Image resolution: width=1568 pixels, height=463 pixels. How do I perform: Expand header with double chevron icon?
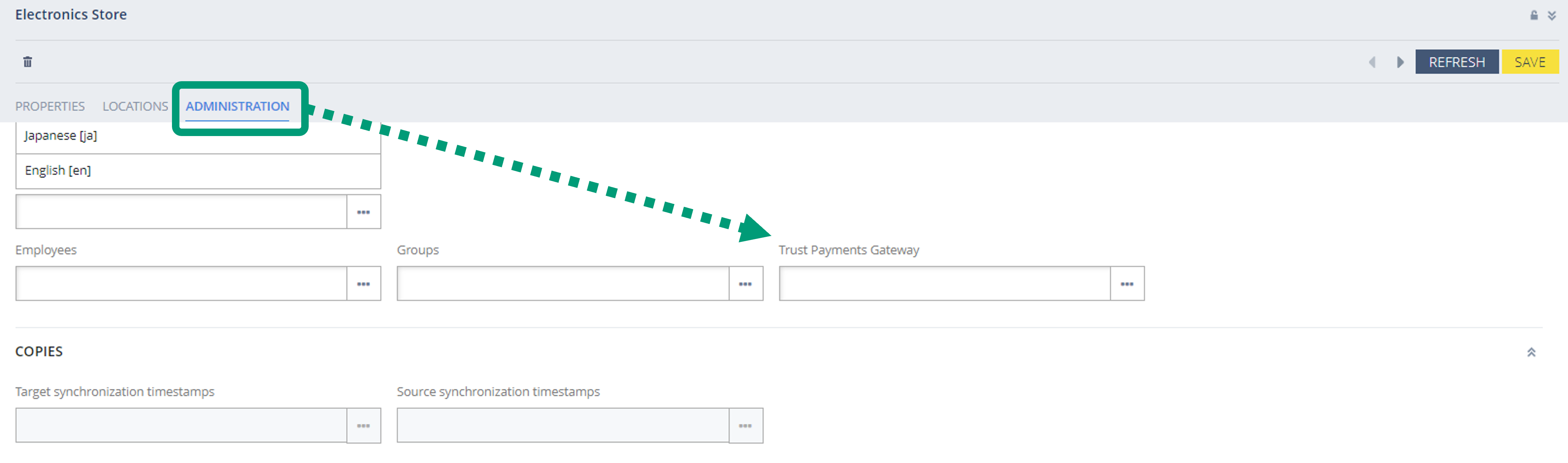1552,15
